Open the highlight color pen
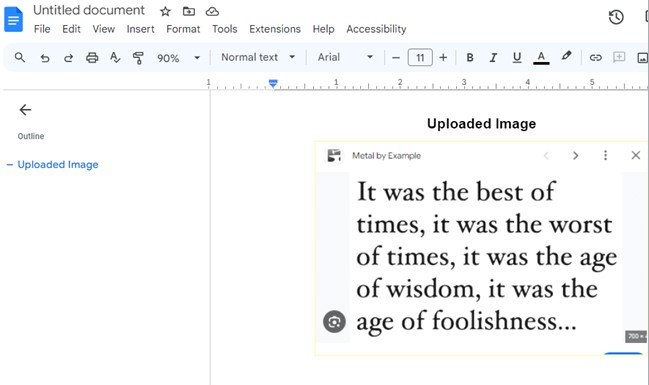Screen dimensions: 649x385 [566, 56]
